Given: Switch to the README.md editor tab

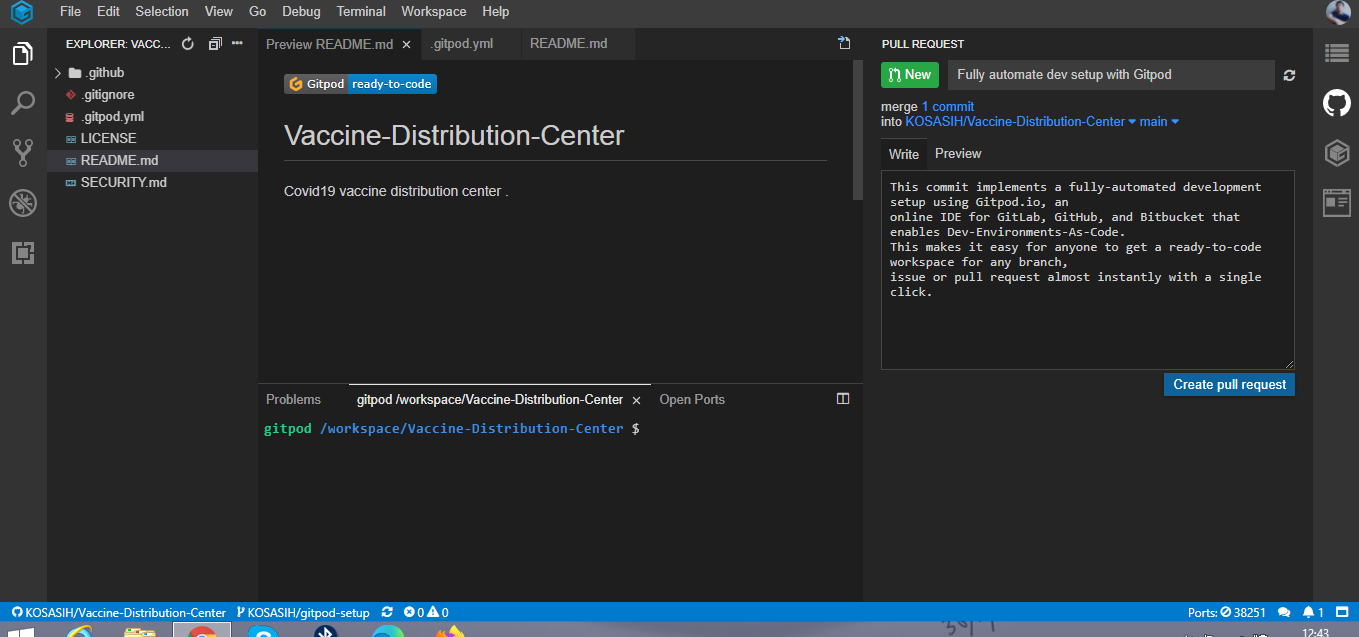Looking at the screenshot, I should click(x=578, y=44).
